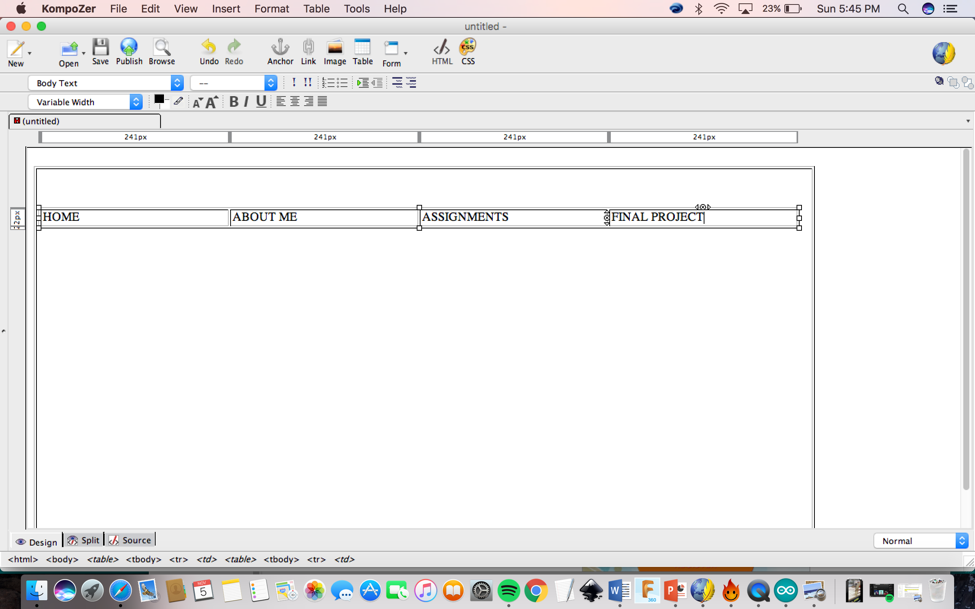Open Google Chrome from the Dock

coord(536,590)
